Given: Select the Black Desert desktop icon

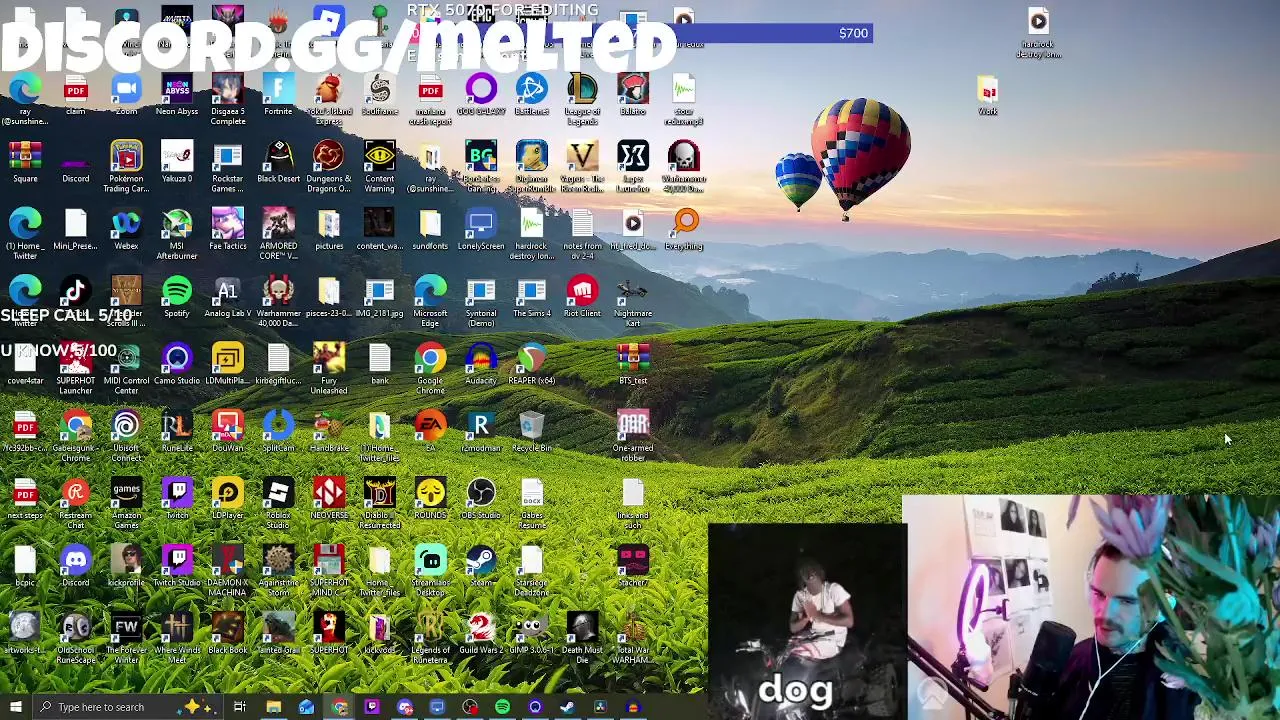Looking at the screenshot, I should click(x=278, y=157).
